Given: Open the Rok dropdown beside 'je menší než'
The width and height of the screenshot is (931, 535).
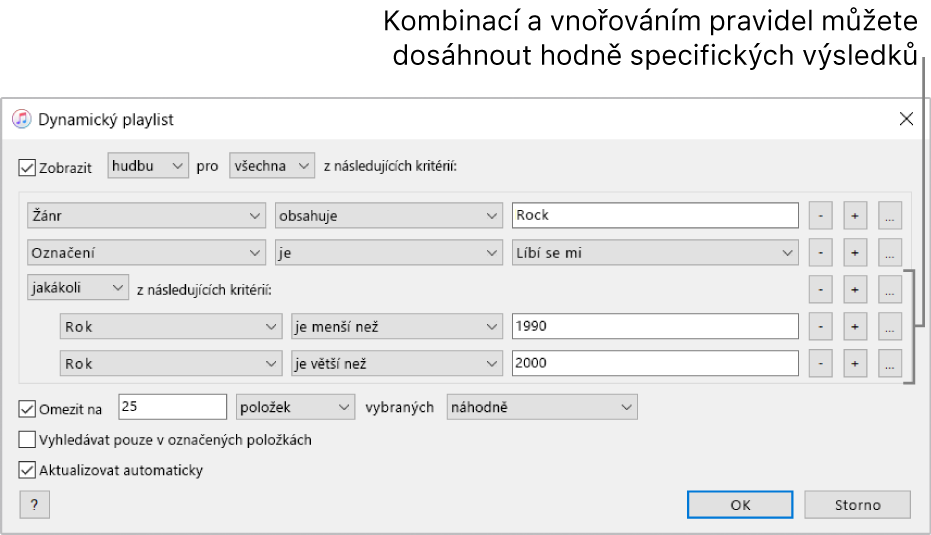Looking at the screenshot, I should pos(171,327).
